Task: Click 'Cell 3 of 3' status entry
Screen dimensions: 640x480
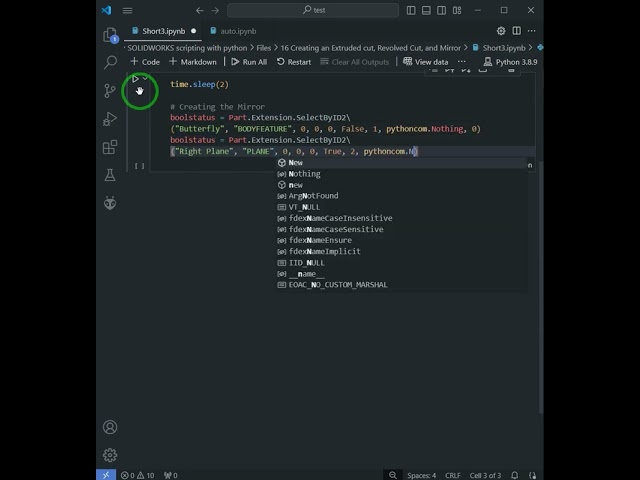Action: [x=485, y=475]
